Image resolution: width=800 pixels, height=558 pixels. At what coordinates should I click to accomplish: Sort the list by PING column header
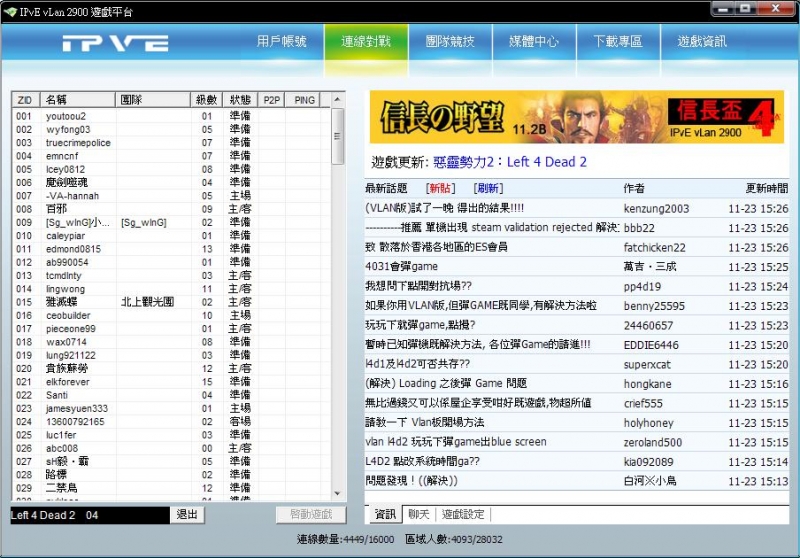point(304,100)
